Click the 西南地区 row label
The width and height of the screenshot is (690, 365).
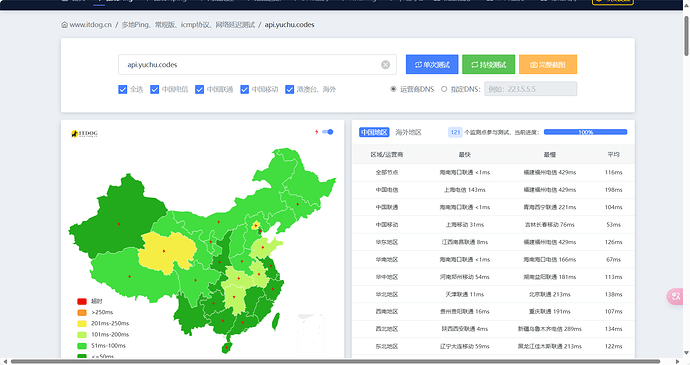pos(387,311)
